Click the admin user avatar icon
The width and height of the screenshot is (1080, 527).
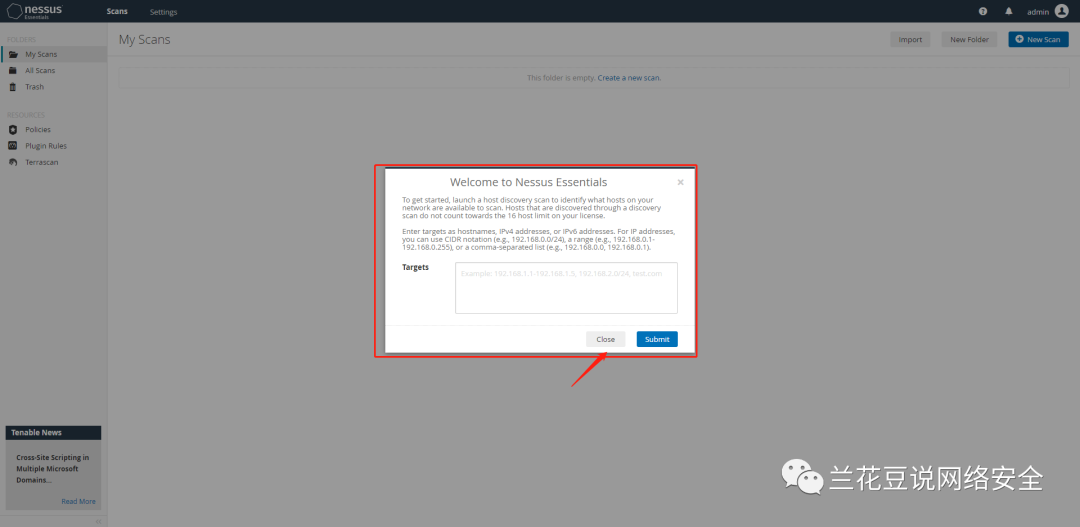(1061, 11)
